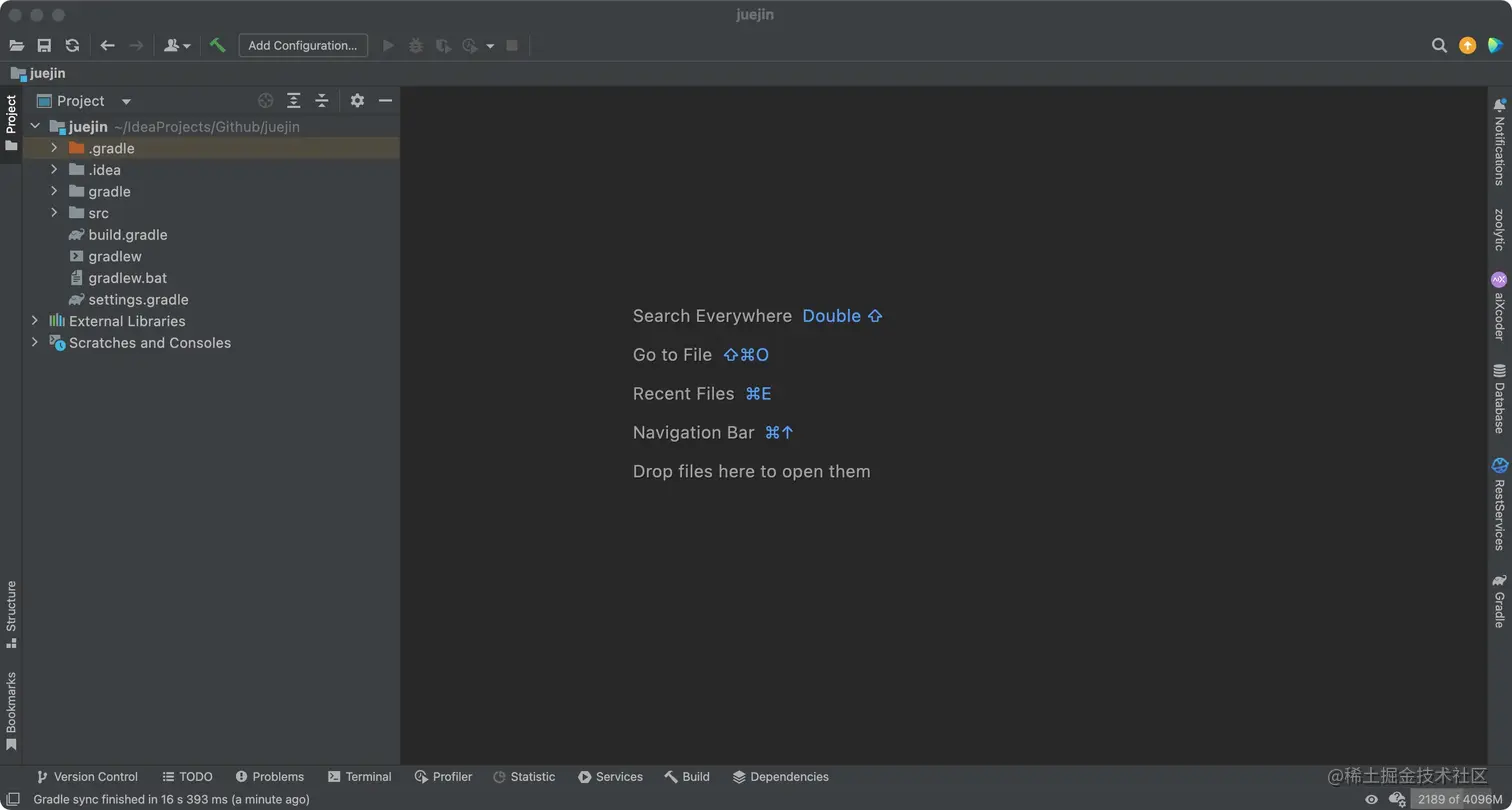This screenshot has width=1512, height=810.
Task: Open the Statistic tool window
Action: [x=524, y=777]
